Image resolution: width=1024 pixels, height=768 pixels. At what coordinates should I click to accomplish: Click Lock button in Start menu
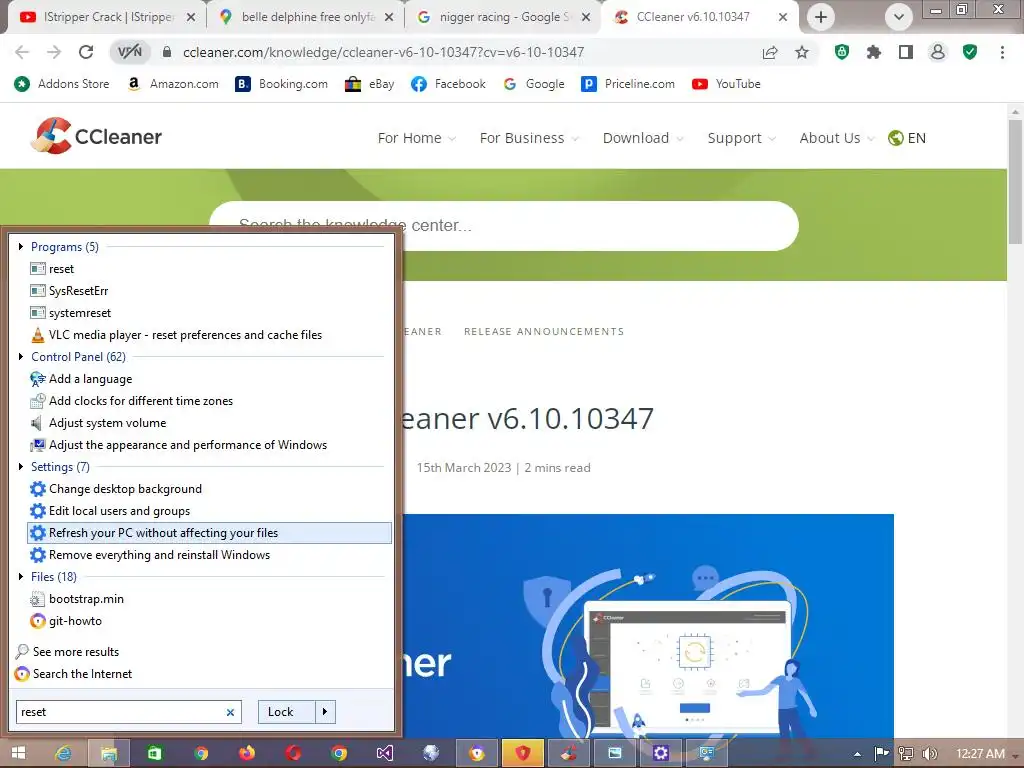tap(287, 712)
